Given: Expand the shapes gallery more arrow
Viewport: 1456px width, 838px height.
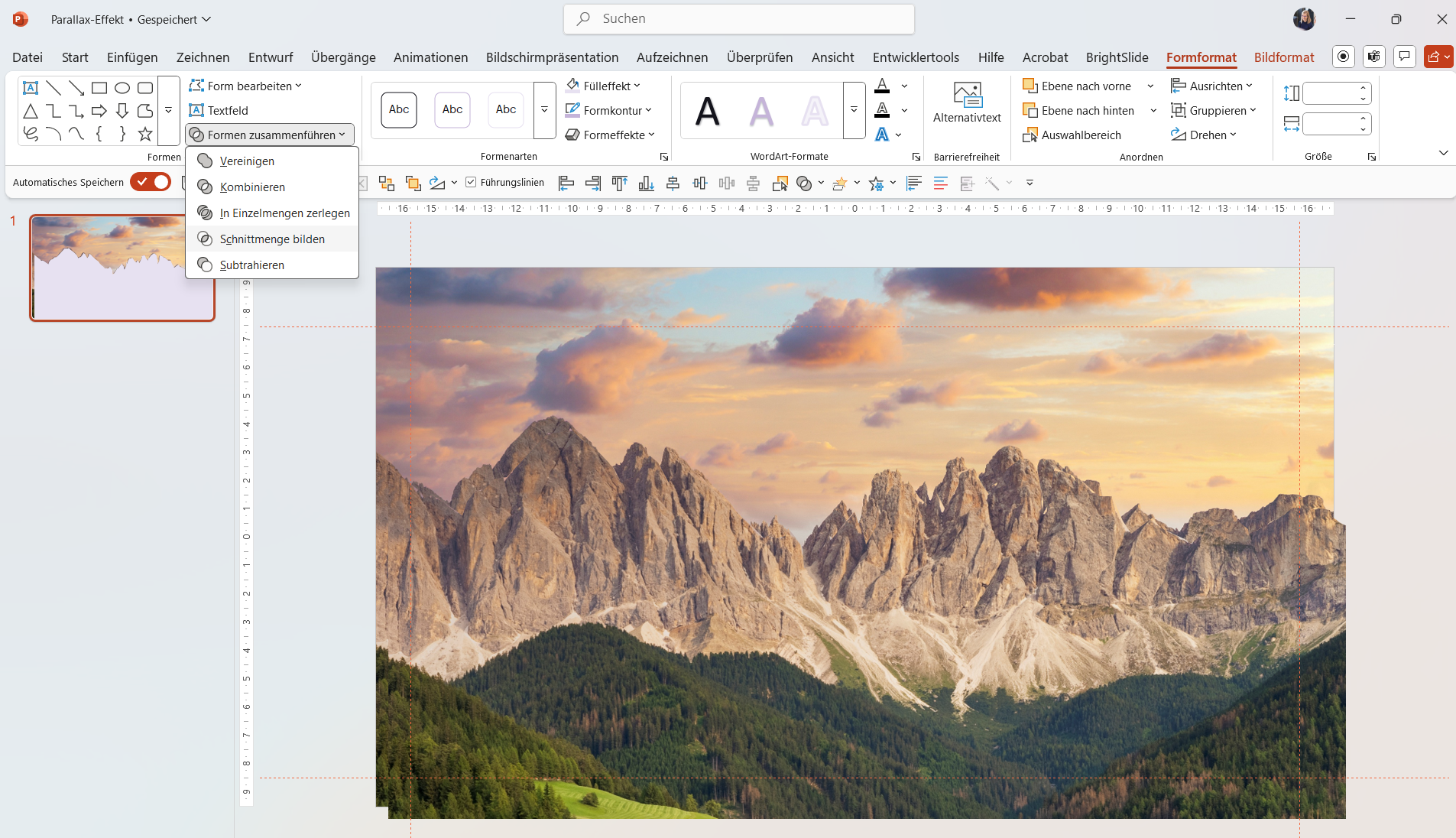Looking at the screenshot, I should point(168,111).
